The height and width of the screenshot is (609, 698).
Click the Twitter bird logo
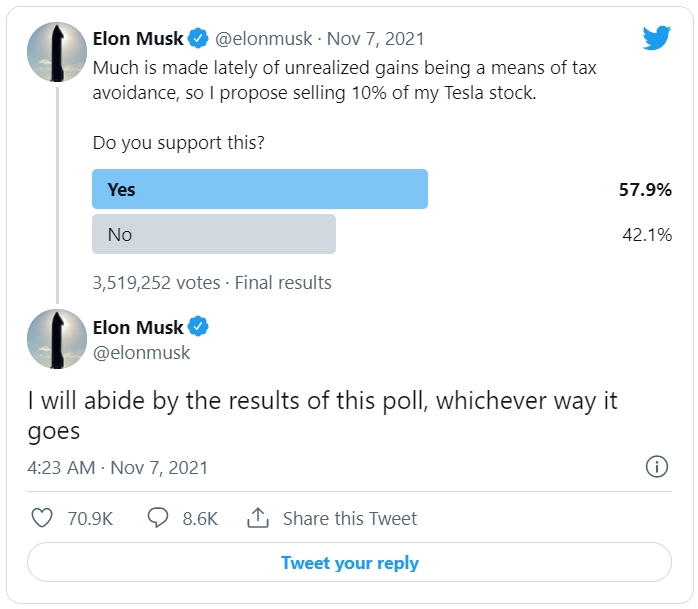pyautogui.click(x=657, y=38)
